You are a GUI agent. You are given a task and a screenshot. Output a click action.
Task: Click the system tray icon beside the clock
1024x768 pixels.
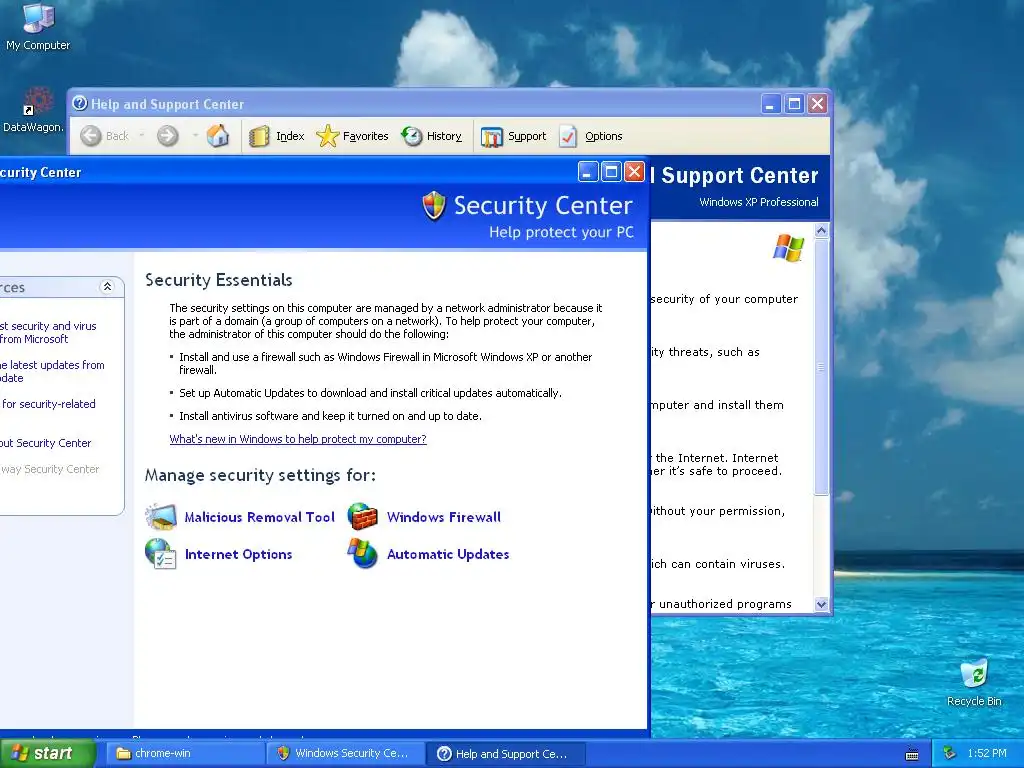pos(950,754)
